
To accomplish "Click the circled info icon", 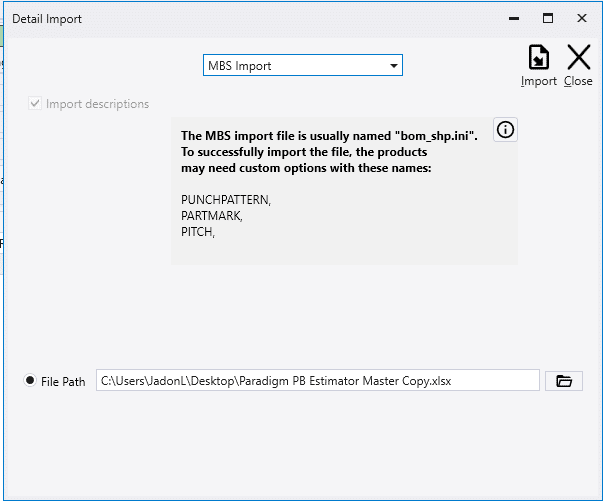I will coord(505,130).
